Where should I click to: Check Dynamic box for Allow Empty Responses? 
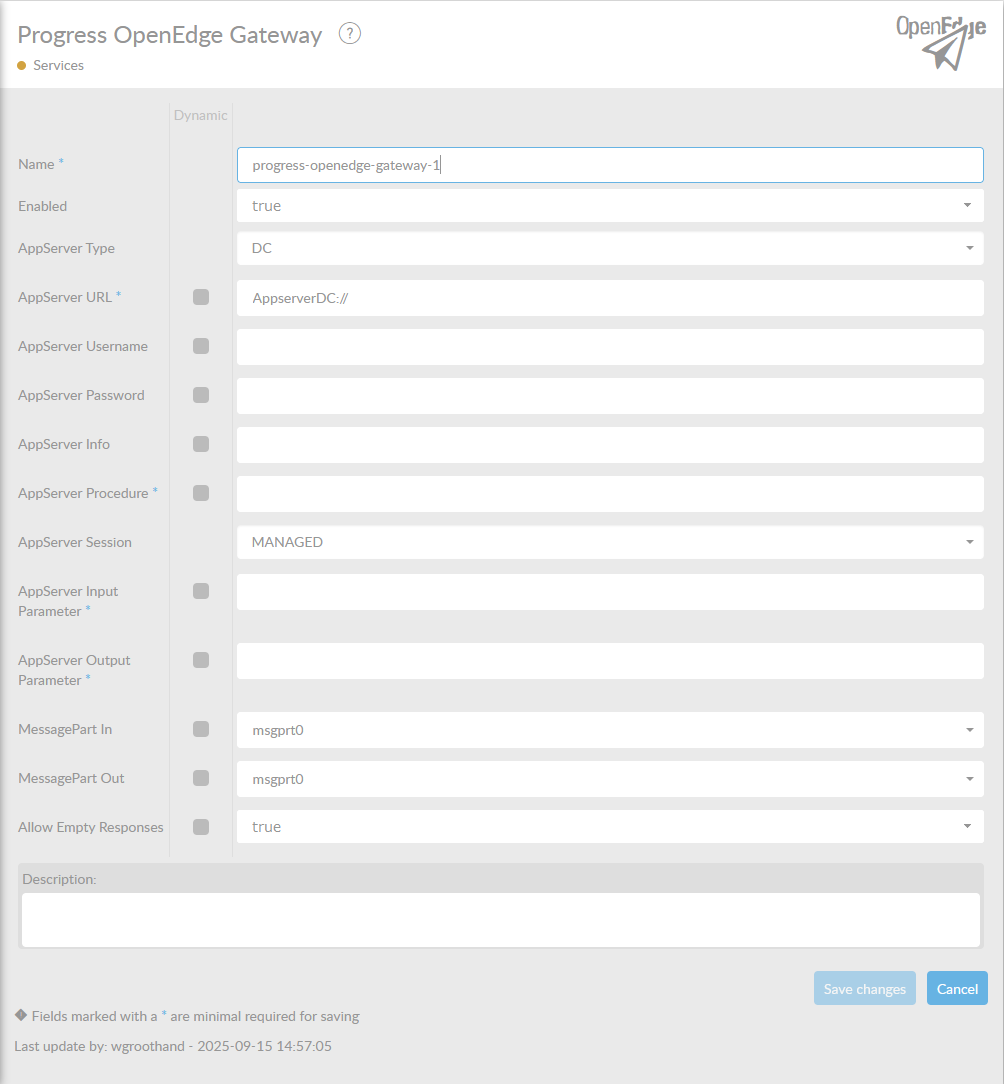pos(201,827)
